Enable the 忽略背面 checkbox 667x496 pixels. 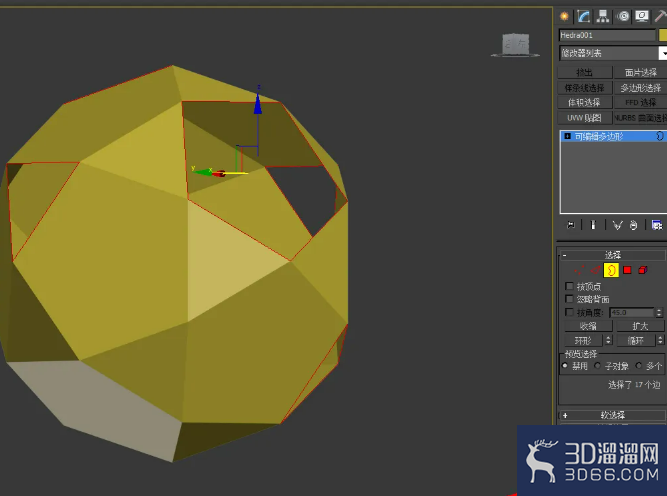tap(569, 299)
